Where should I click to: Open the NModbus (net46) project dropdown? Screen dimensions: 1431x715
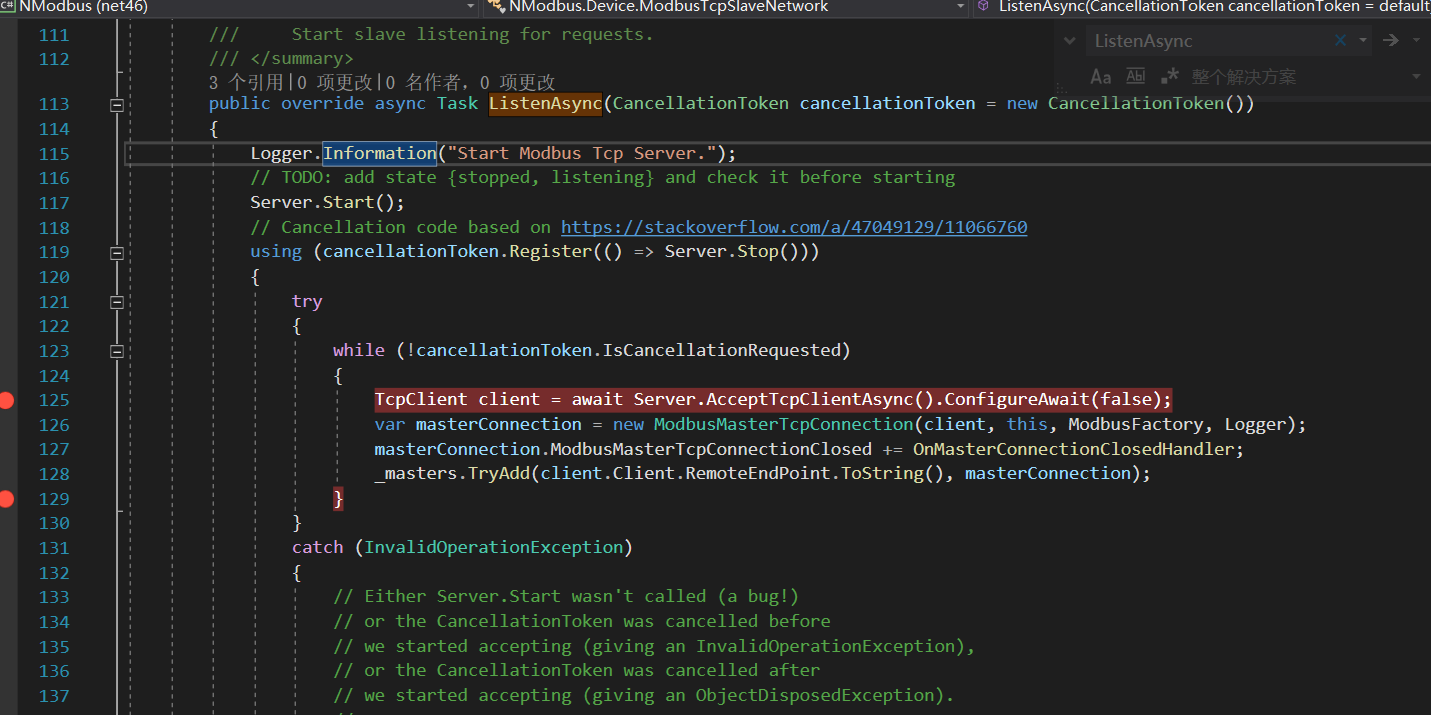tap(471, 6)
